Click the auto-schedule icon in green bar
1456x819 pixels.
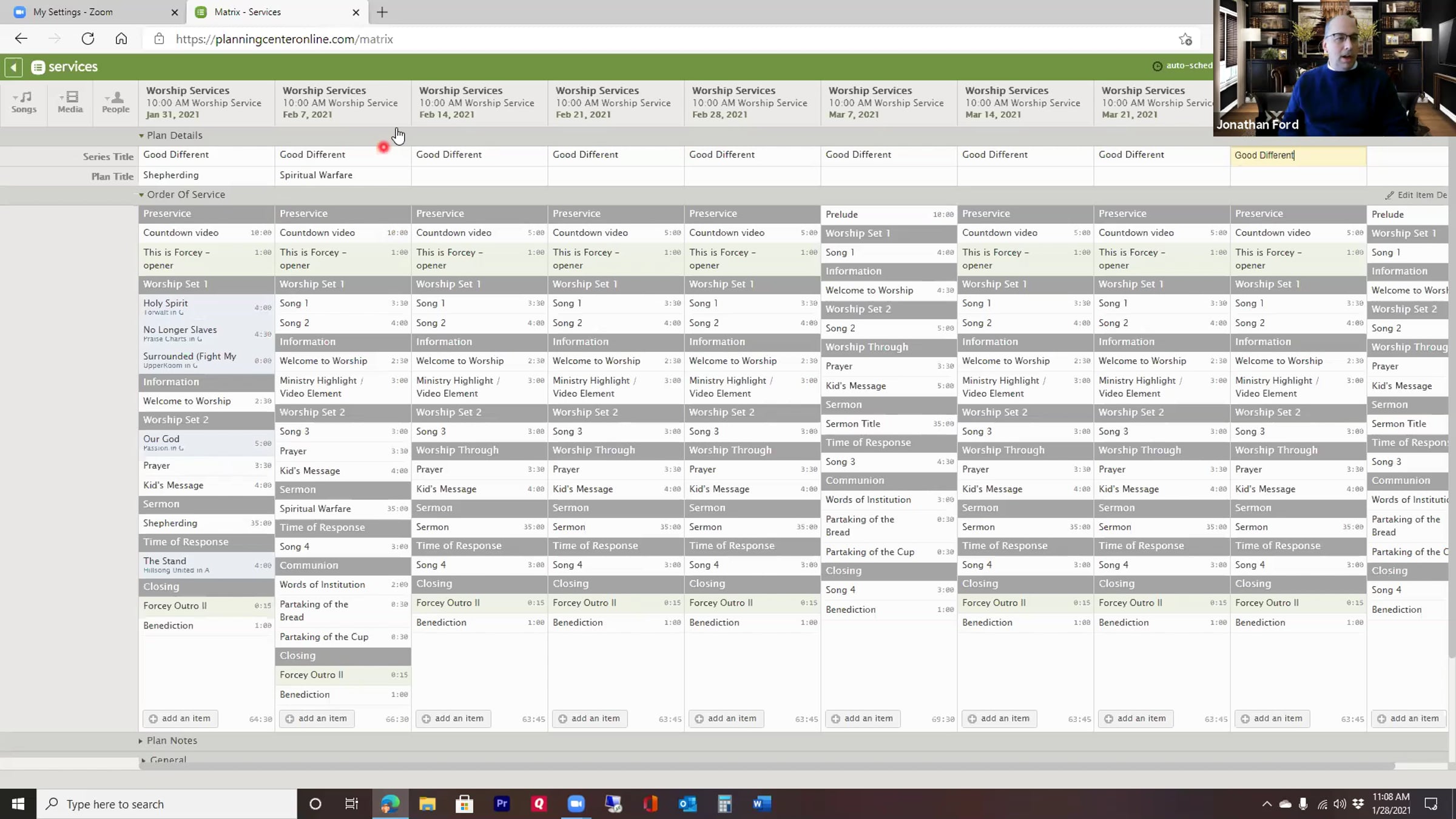pyautogui.click(x=1157, y=66)
